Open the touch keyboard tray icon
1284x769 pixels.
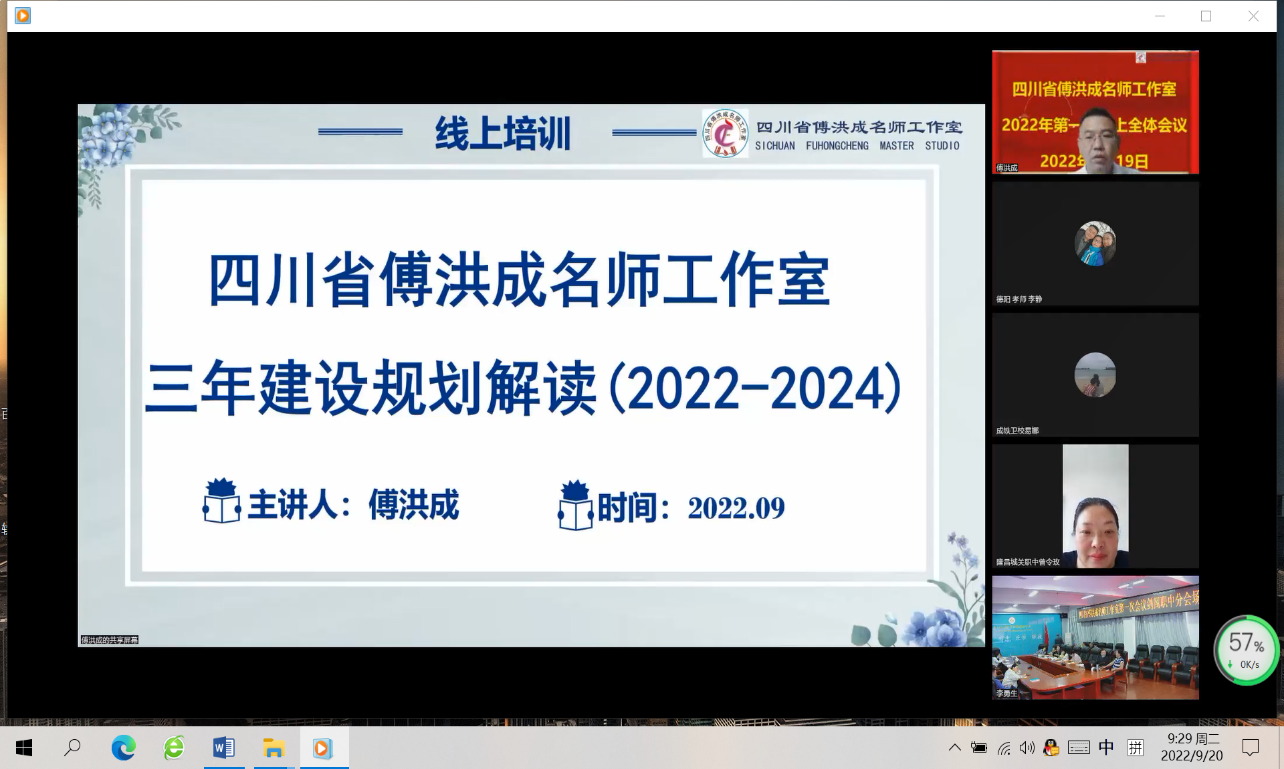point(1078,747)
